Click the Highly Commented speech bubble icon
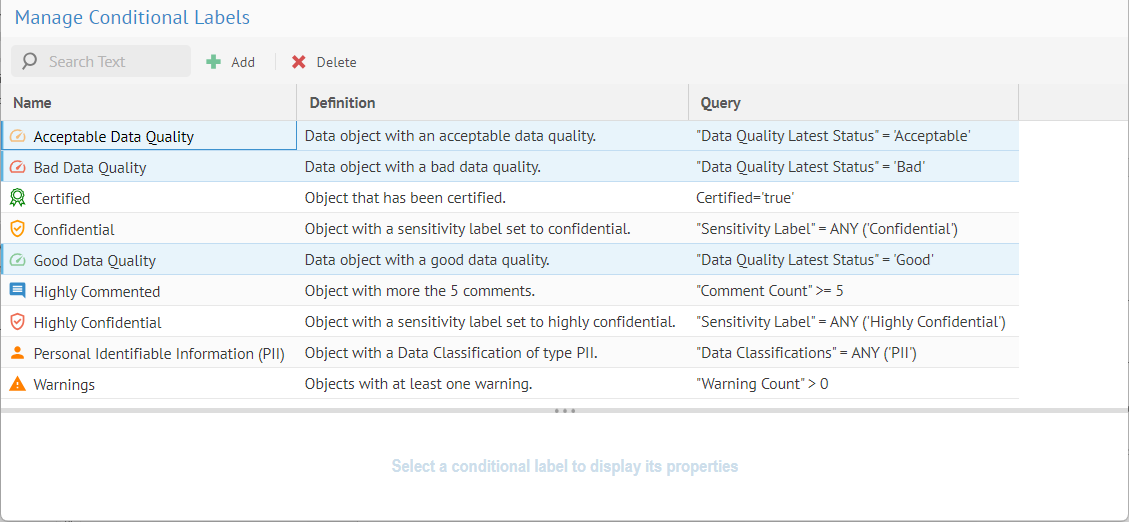The image size is (1129, 522). [x=17, y=291]
